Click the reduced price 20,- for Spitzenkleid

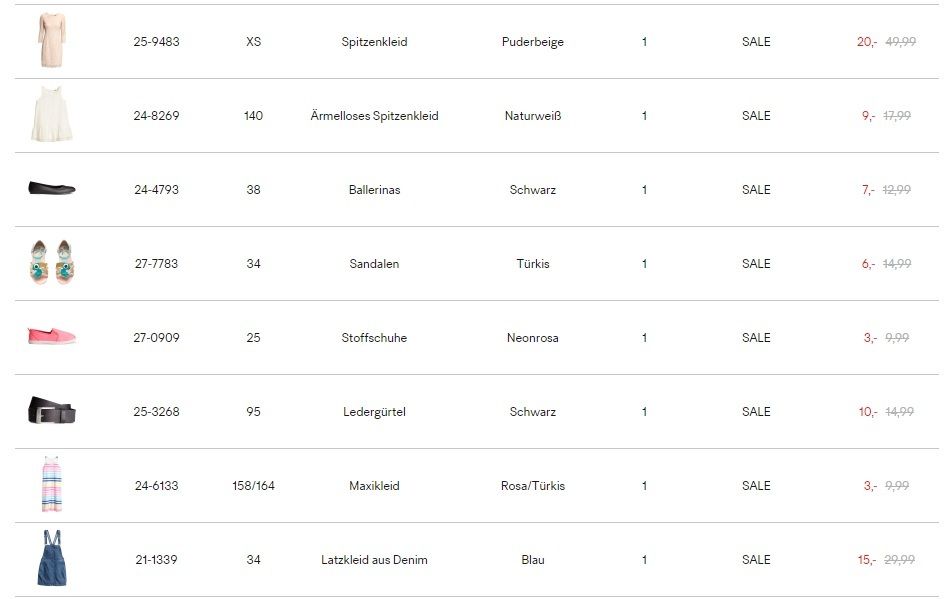click(867, 42)
